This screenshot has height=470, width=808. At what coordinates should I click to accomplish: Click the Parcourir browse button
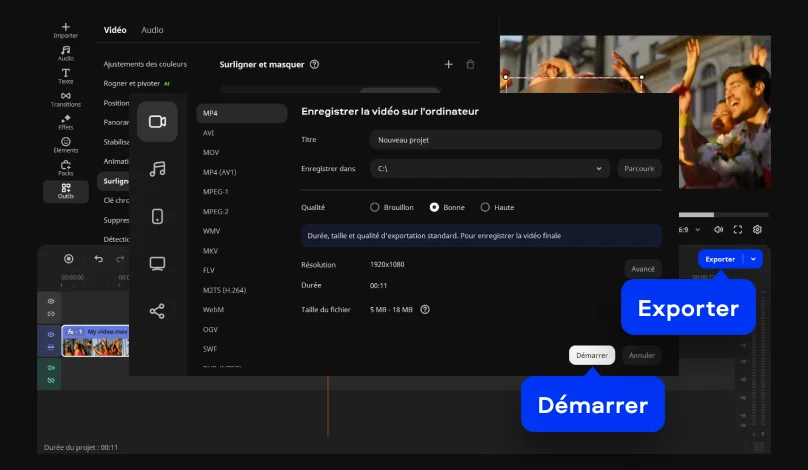point(639,169)
